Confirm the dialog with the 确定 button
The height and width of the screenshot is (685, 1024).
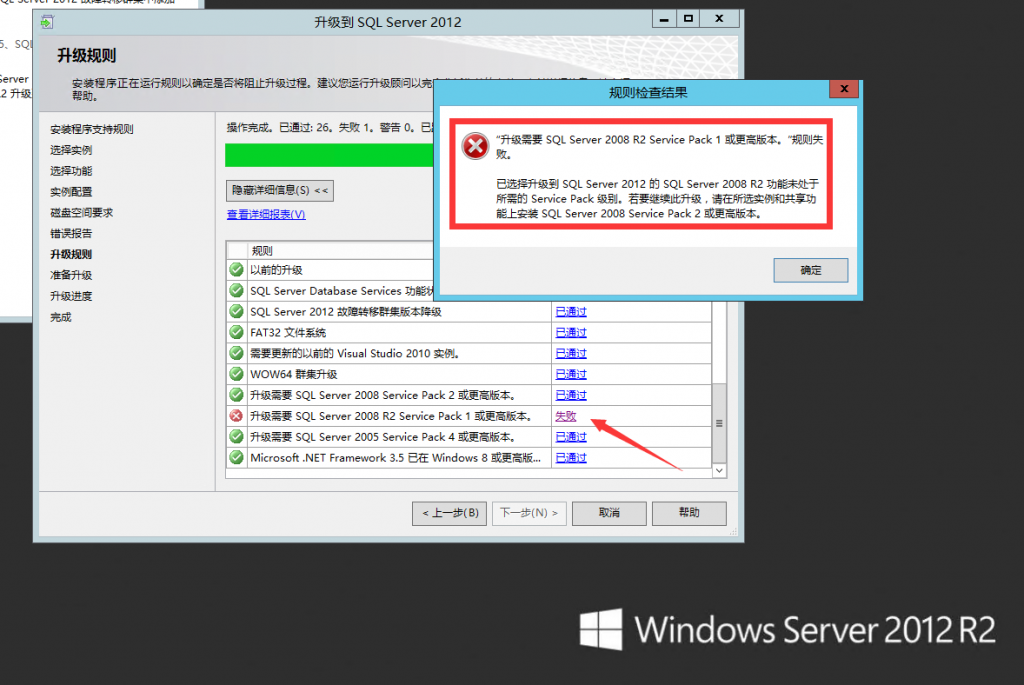click(x=810, y=270)
